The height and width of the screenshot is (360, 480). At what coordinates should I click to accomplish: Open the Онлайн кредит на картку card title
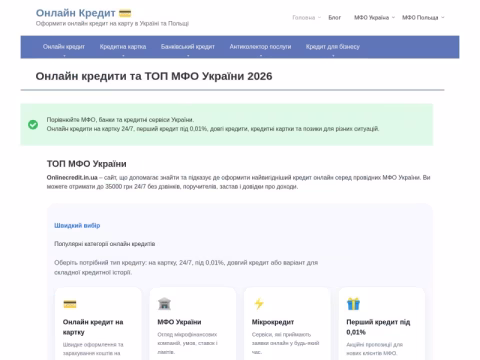pos(93,327)
